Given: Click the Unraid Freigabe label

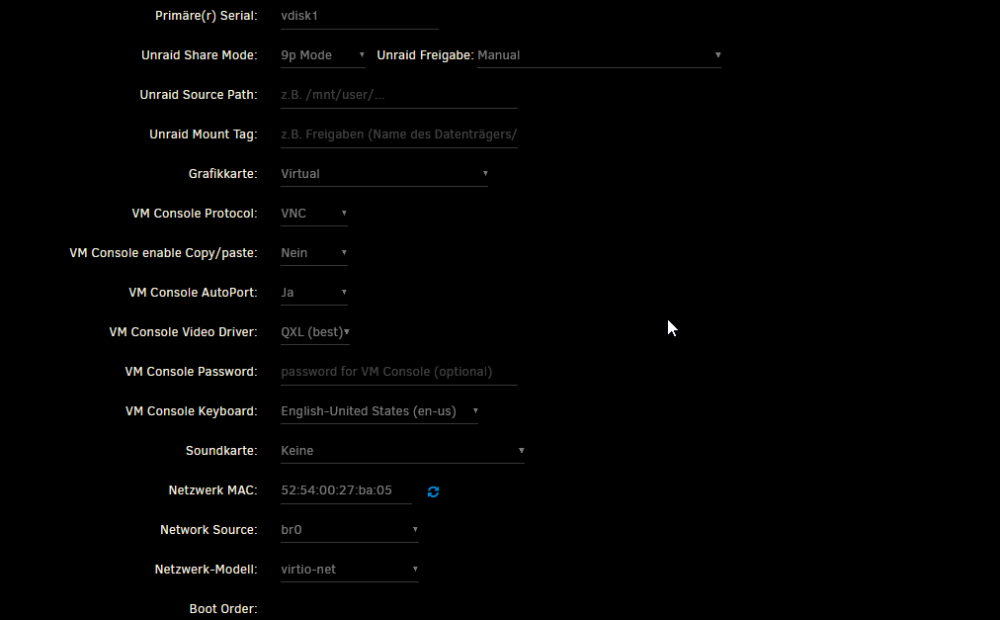Looking at the screenshot, I should [425, 55].
